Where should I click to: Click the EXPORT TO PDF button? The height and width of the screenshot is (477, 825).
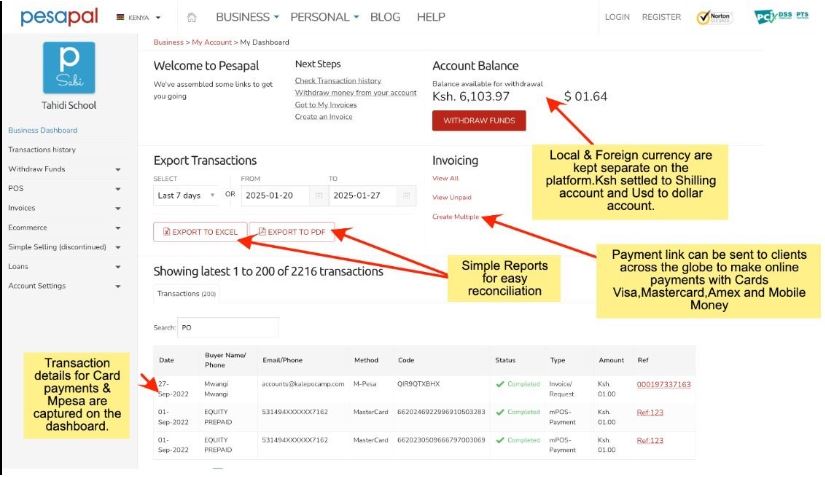[291, 232]
